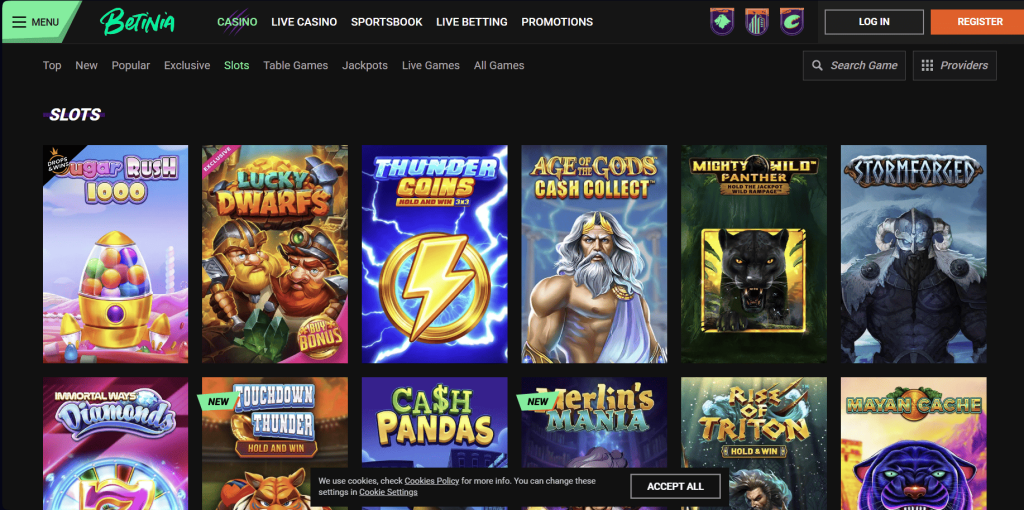
Task: Click NEW tag on Merlin's Mania
Action: pyautogui.click(x=537, y=401)
